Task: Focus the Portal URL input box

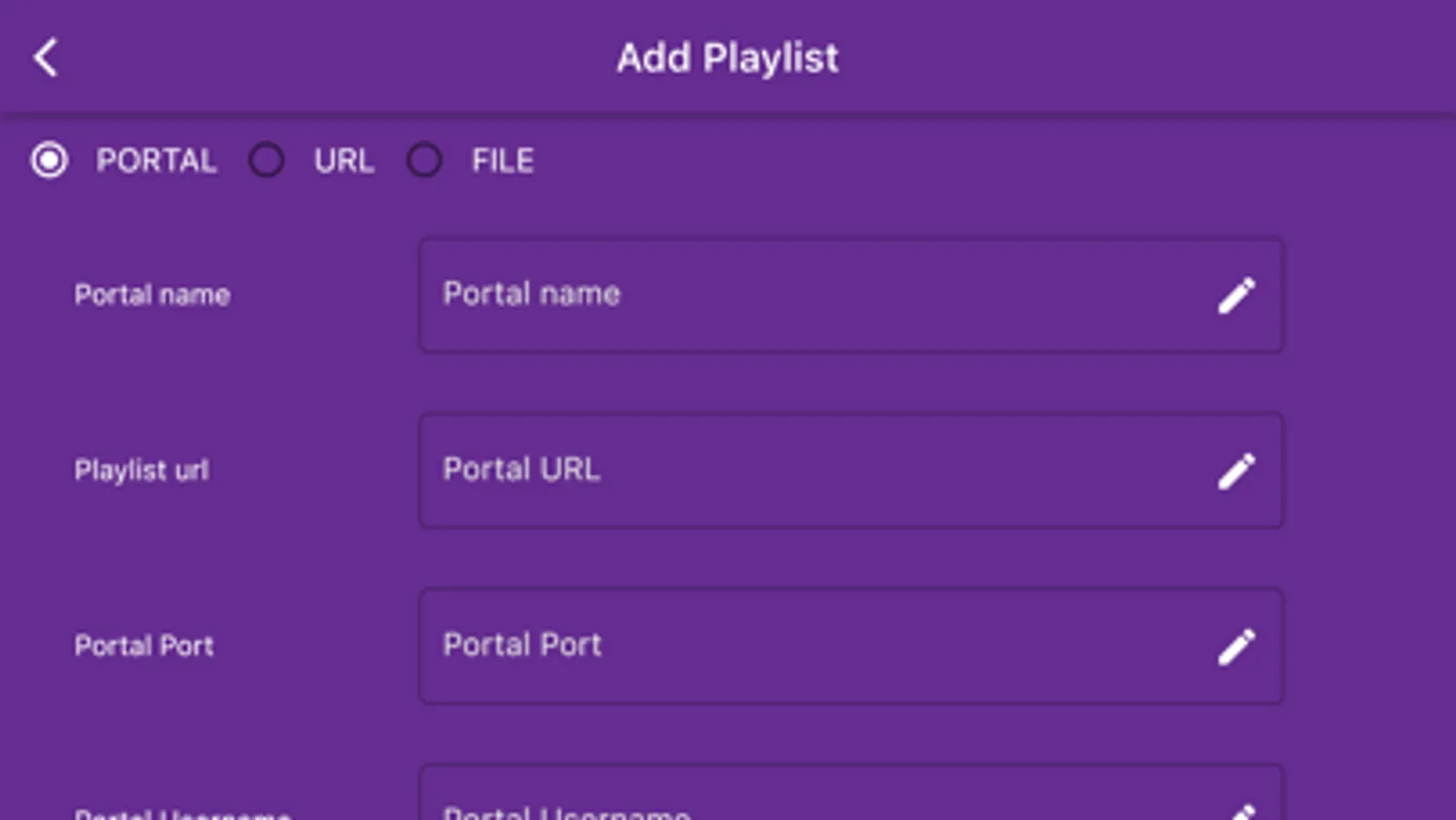Action: [x=851, y=471]
